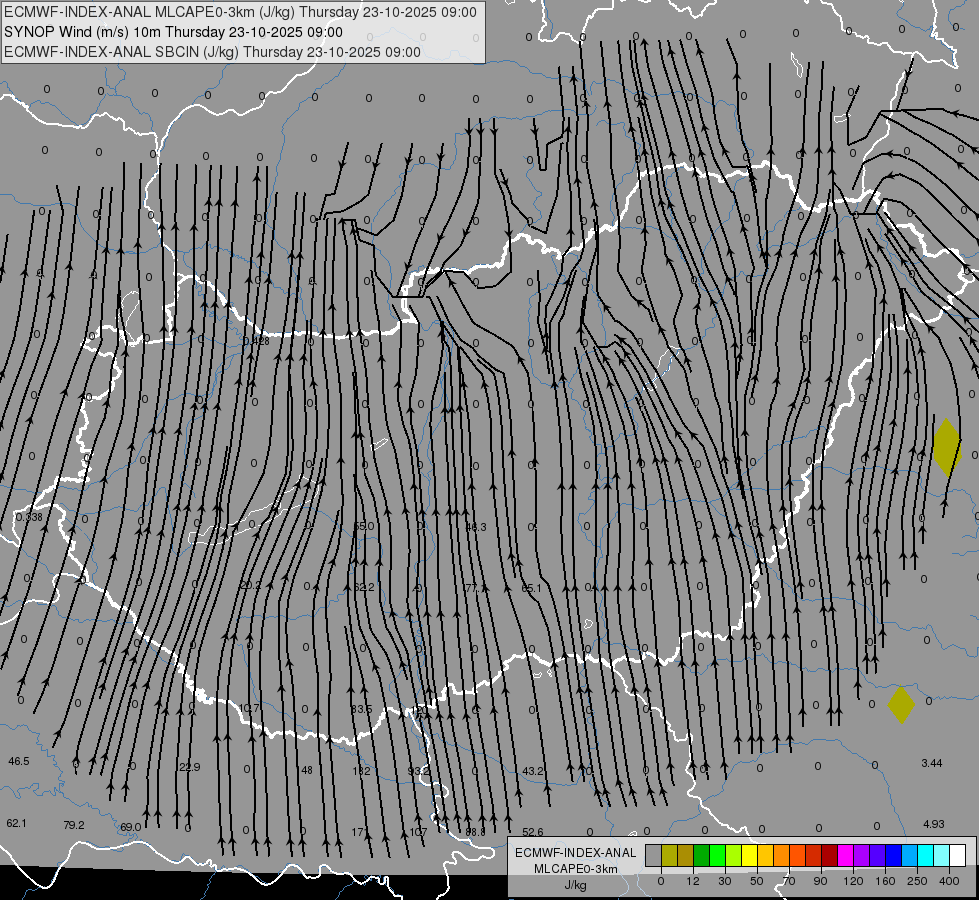Select the SYNOP Wind 10m header line
The width and height of the screenshot is (979, 900).
pyautogui.click(x=173, y=32)
